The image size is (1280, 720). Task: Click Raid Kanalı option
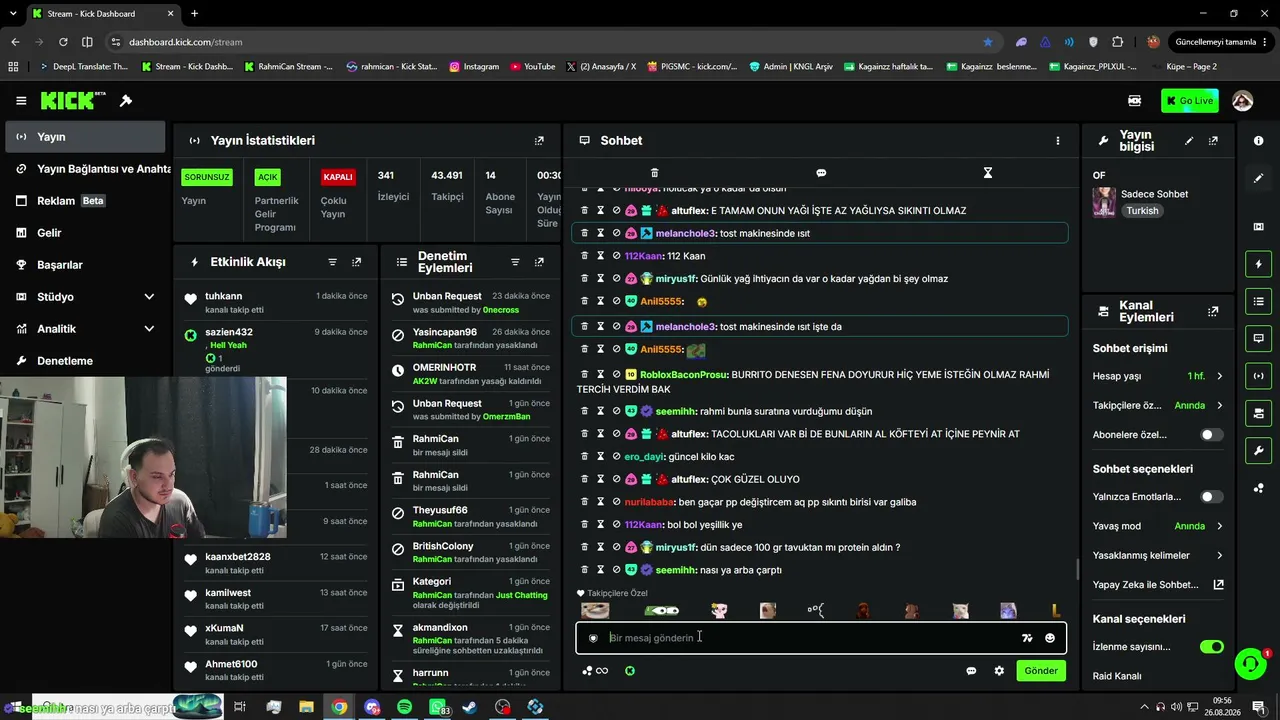pyautogui.click(x=1117, y=676)
